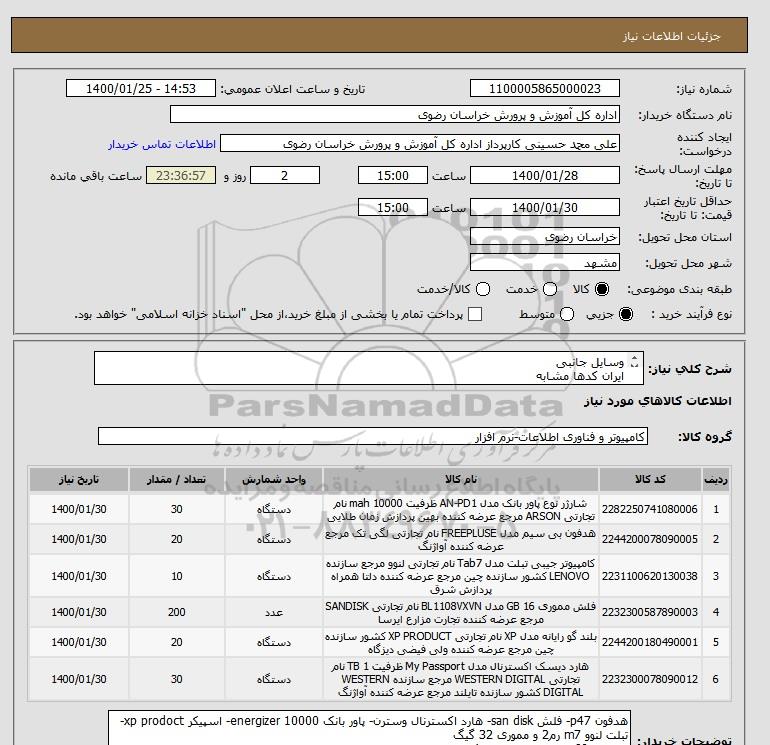Image resolution: width=770 pixels, height=745 pixels.
Task: Click the quantity 30 in My Passport hard disk row
Action: 177,679
